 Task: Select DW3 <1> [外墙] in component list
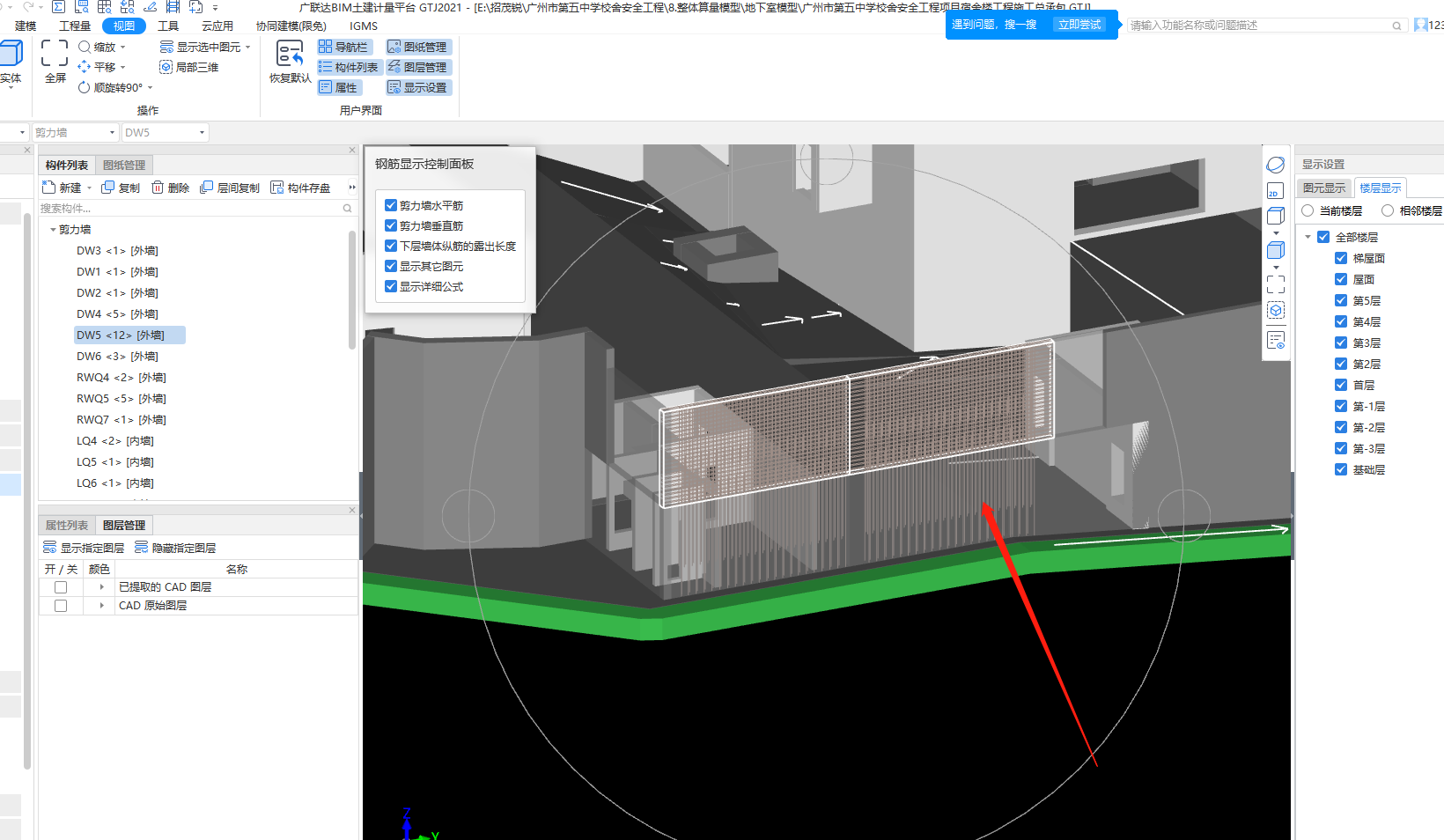click(117, 251)
